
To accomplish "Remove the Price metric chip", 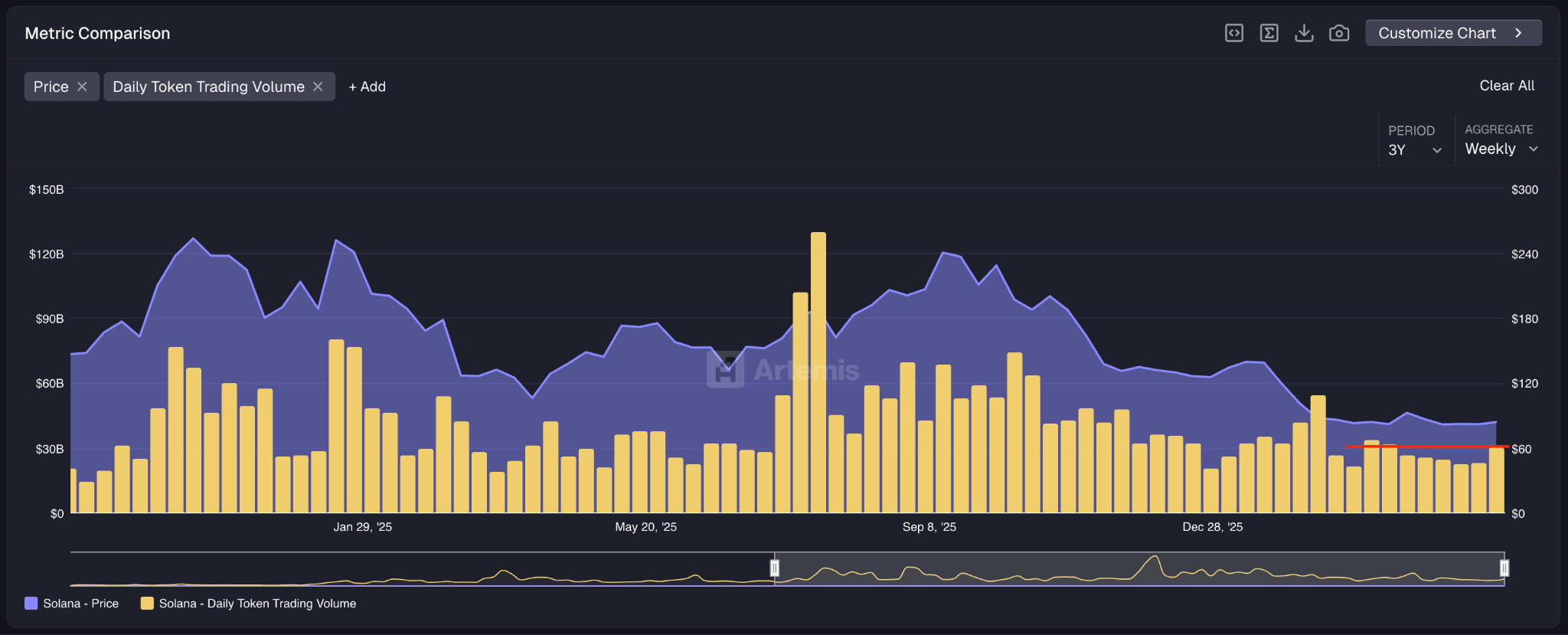I will 83,87.
